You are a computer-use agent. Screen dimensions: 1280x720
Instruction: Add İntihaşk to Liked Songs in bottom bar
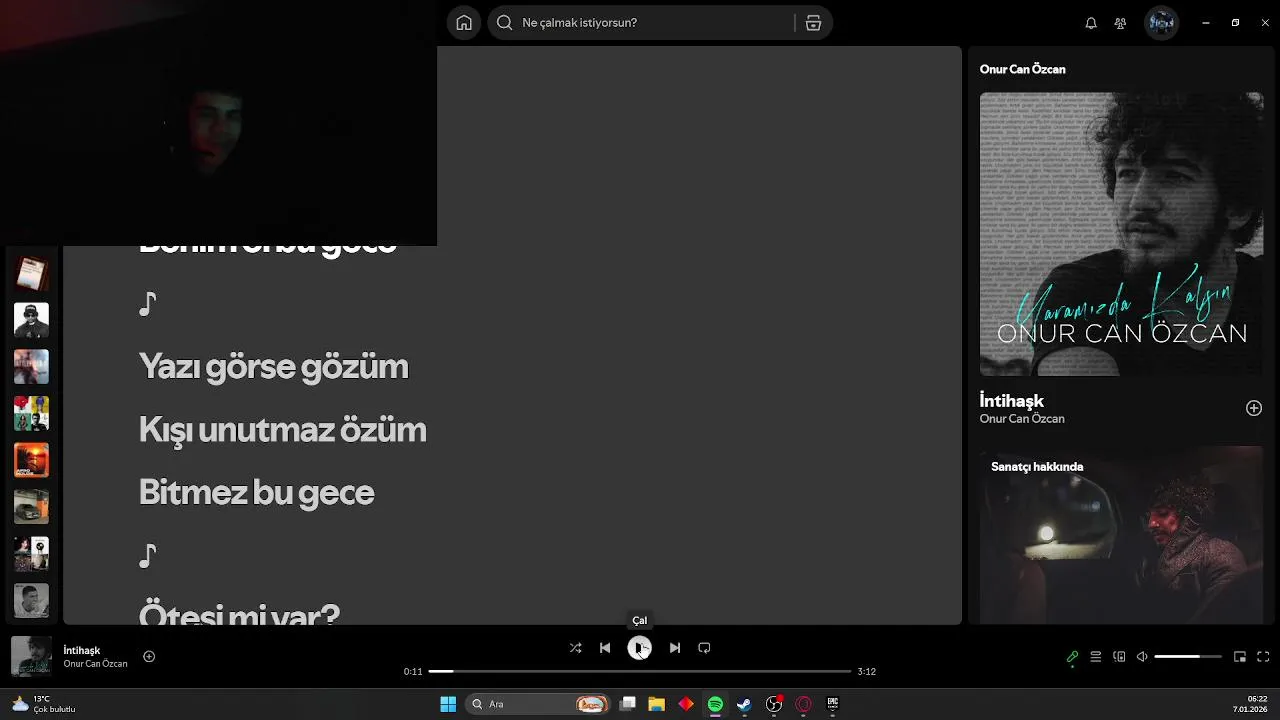pos(149,657)
